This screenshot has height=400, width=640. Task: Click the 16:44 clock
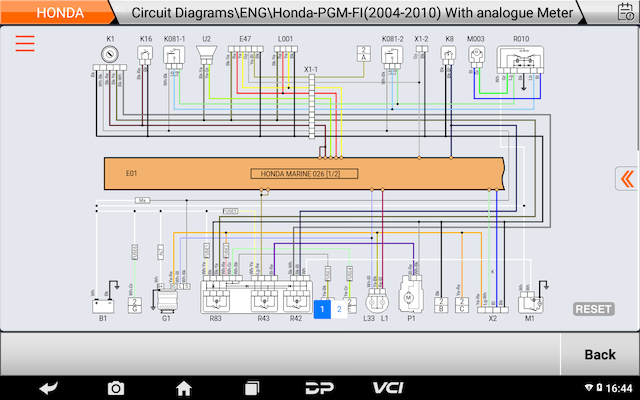[x=619, y=388]
